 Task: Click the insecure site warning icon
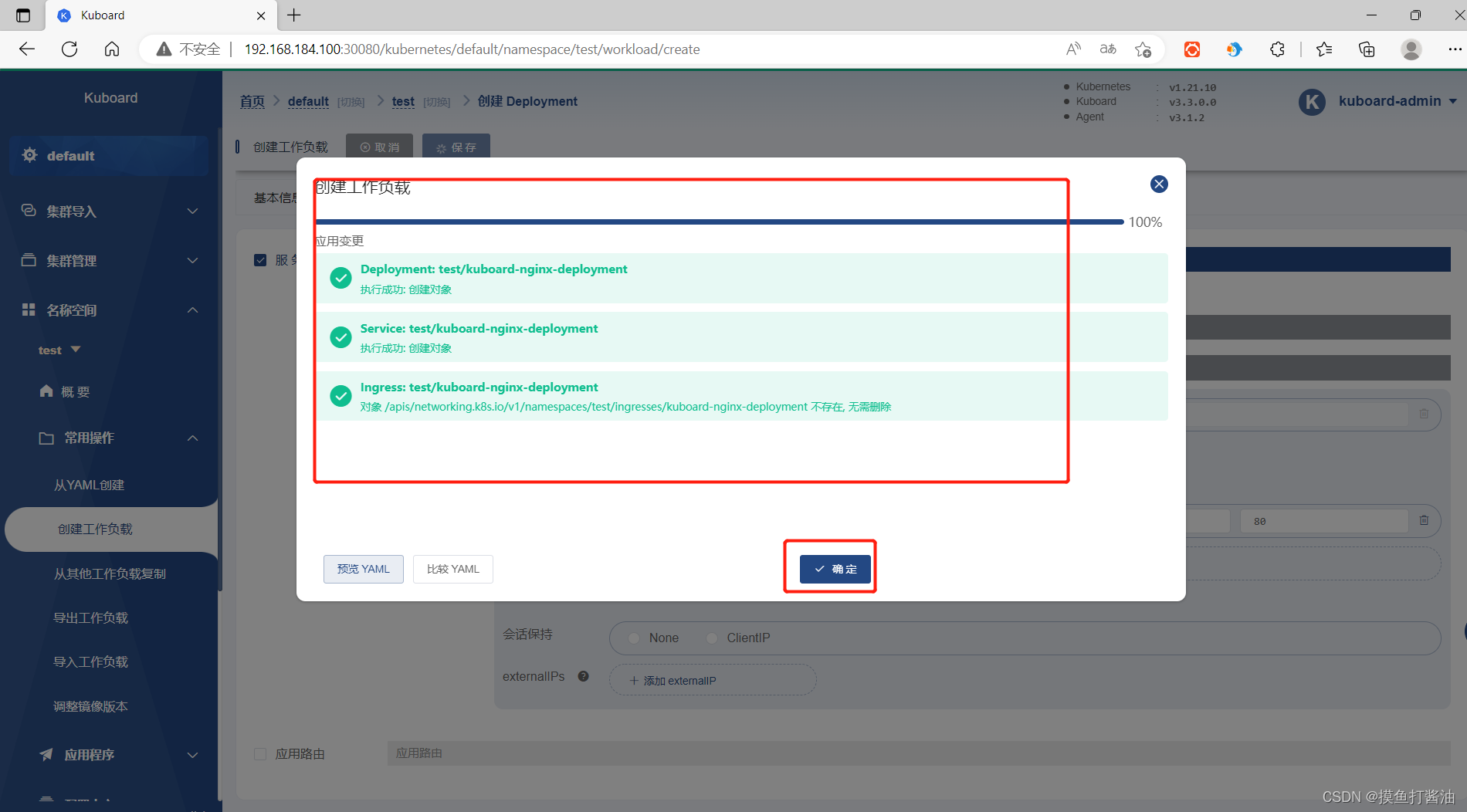pos(164,49)
